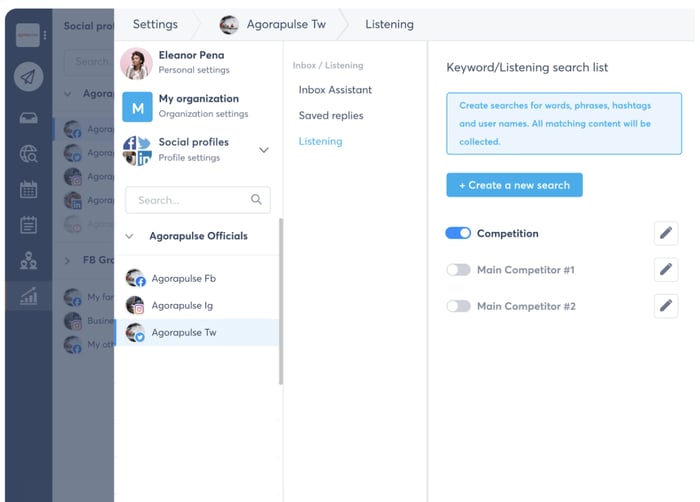Image resolution: width=700 pixels, height=502 pixels.
Task: Open the inbox tray icon in sidebar
Action: click(28, 118)
